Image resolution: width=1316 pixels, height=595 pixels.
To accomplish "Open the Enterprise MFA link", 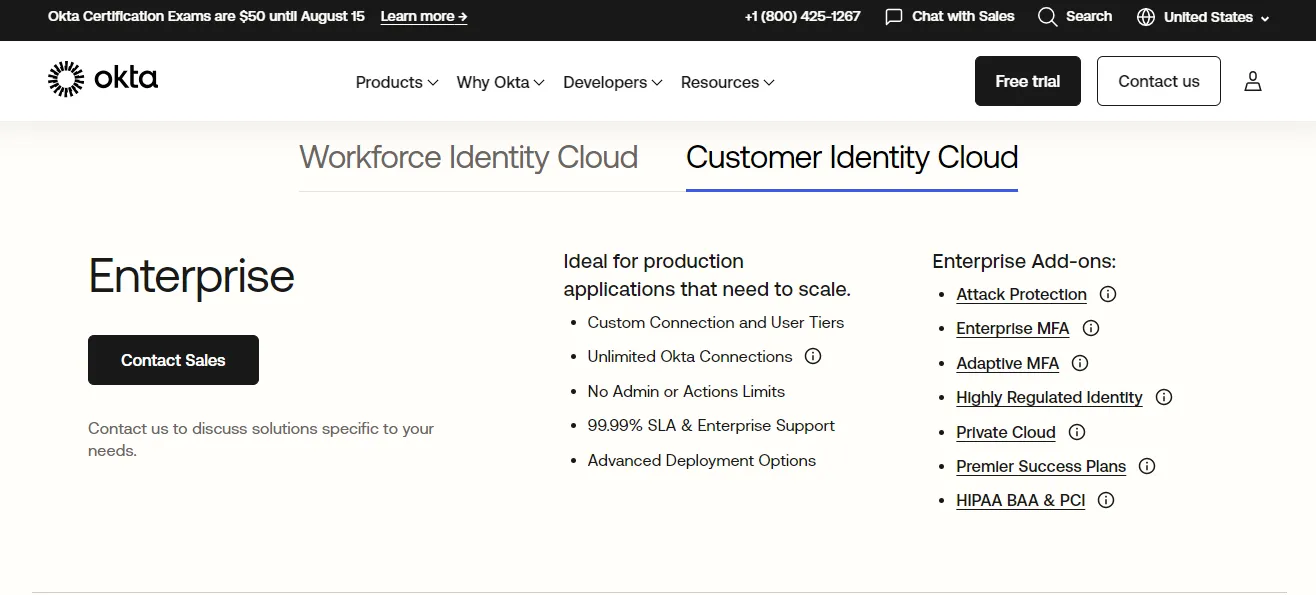I will 1013,328.
